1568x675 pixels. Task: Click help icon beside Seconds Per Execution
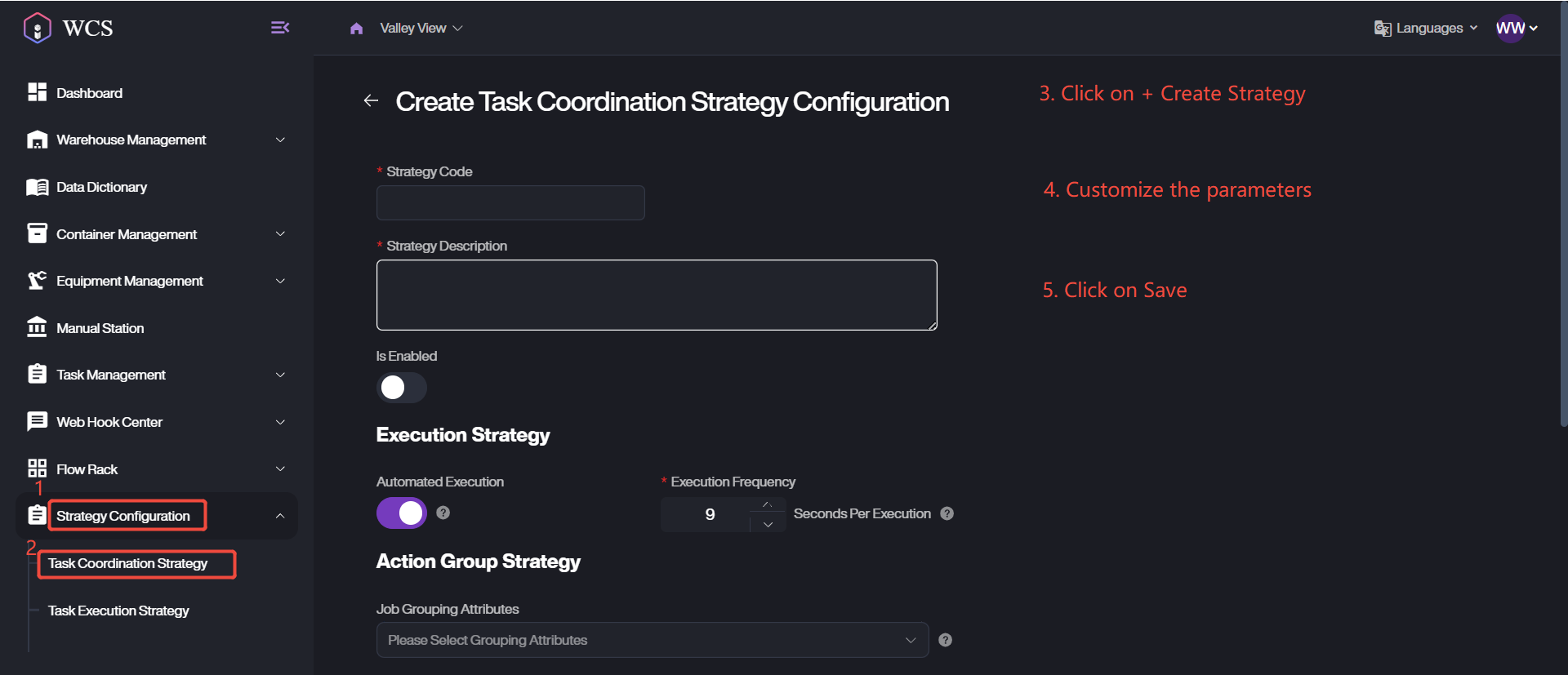pos(947,513)
